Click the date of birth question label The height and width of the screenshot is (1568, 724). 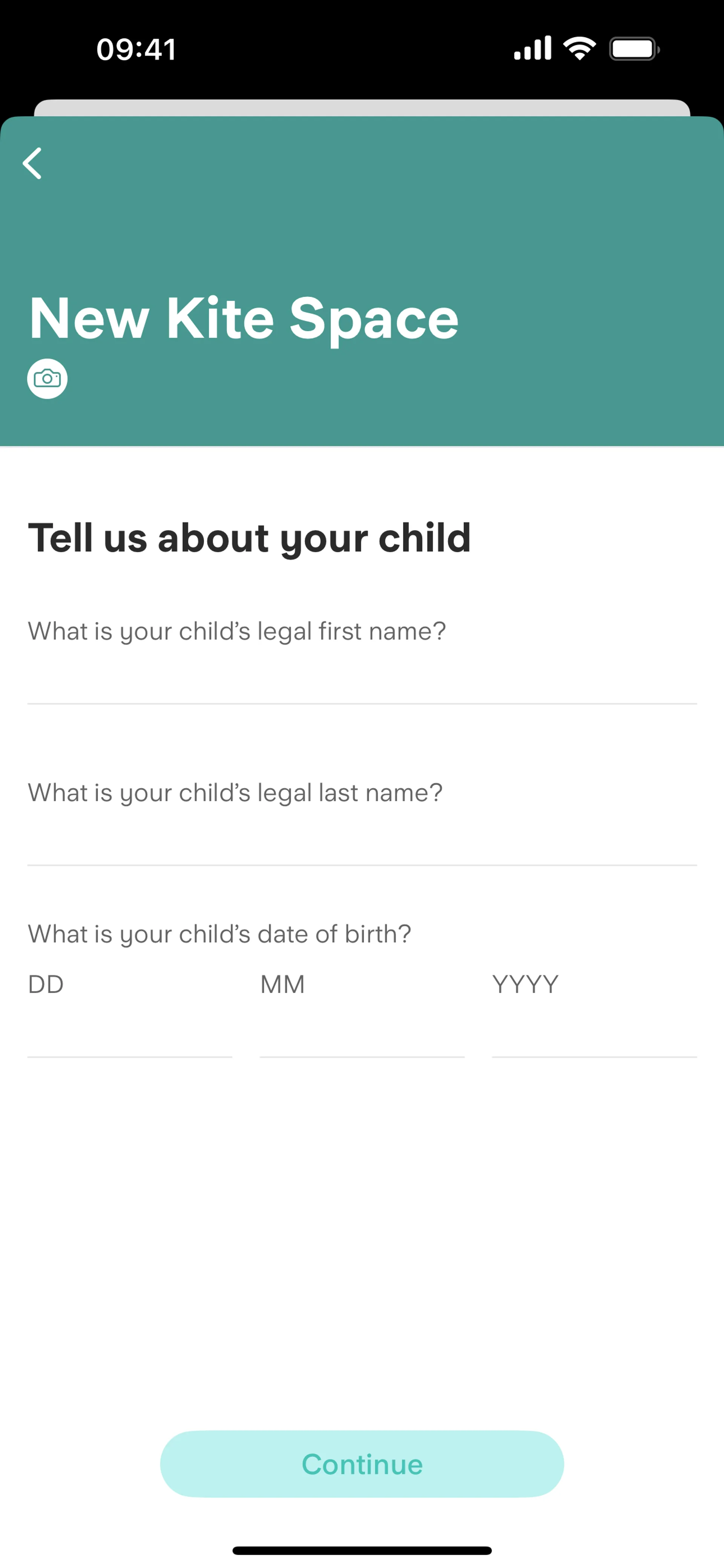[x=219, y=934]
